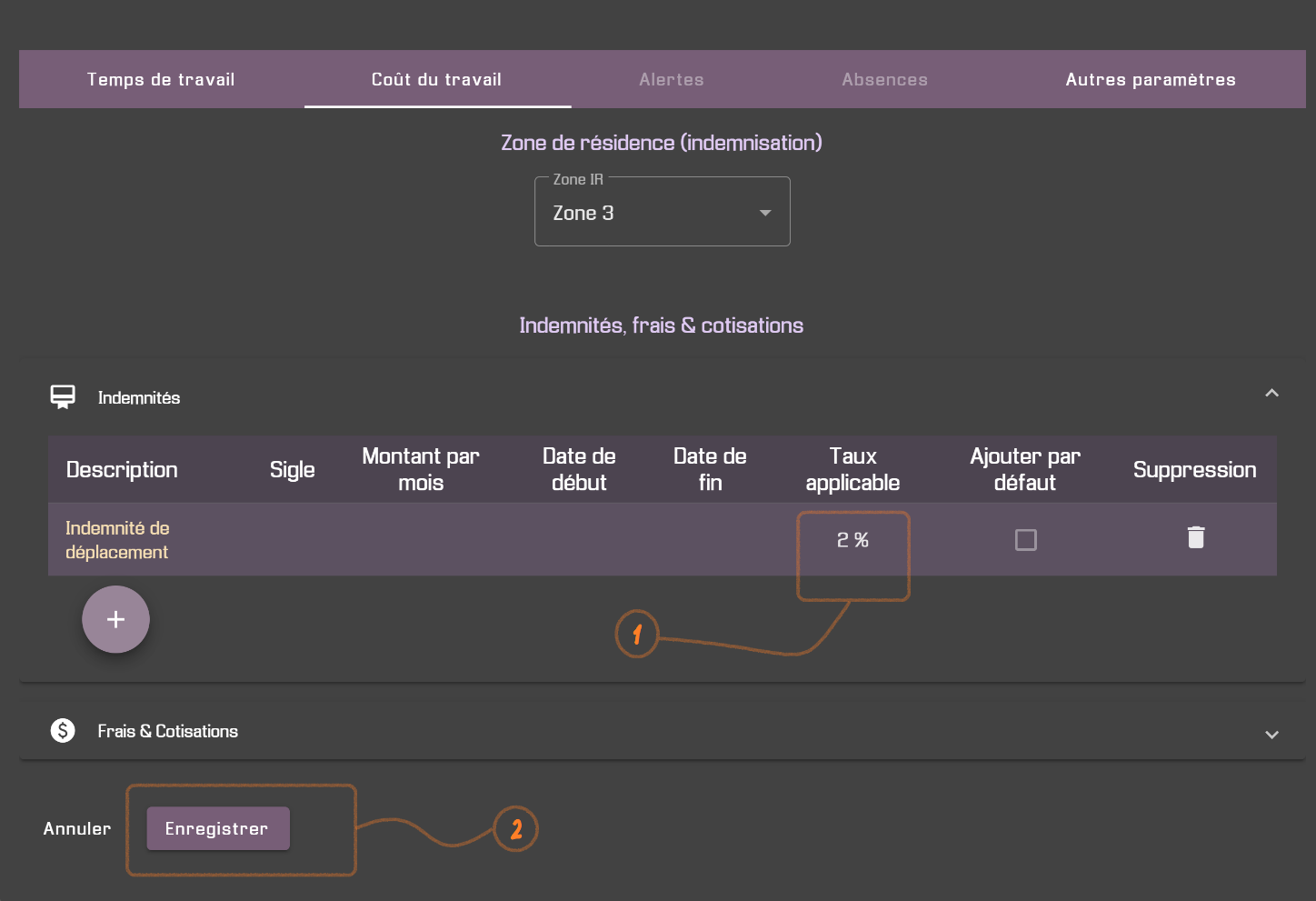Go to Autres paramètres tab
This screenshot has width=1316, height=901.
pyautogui.click(x=1151, y=79)
